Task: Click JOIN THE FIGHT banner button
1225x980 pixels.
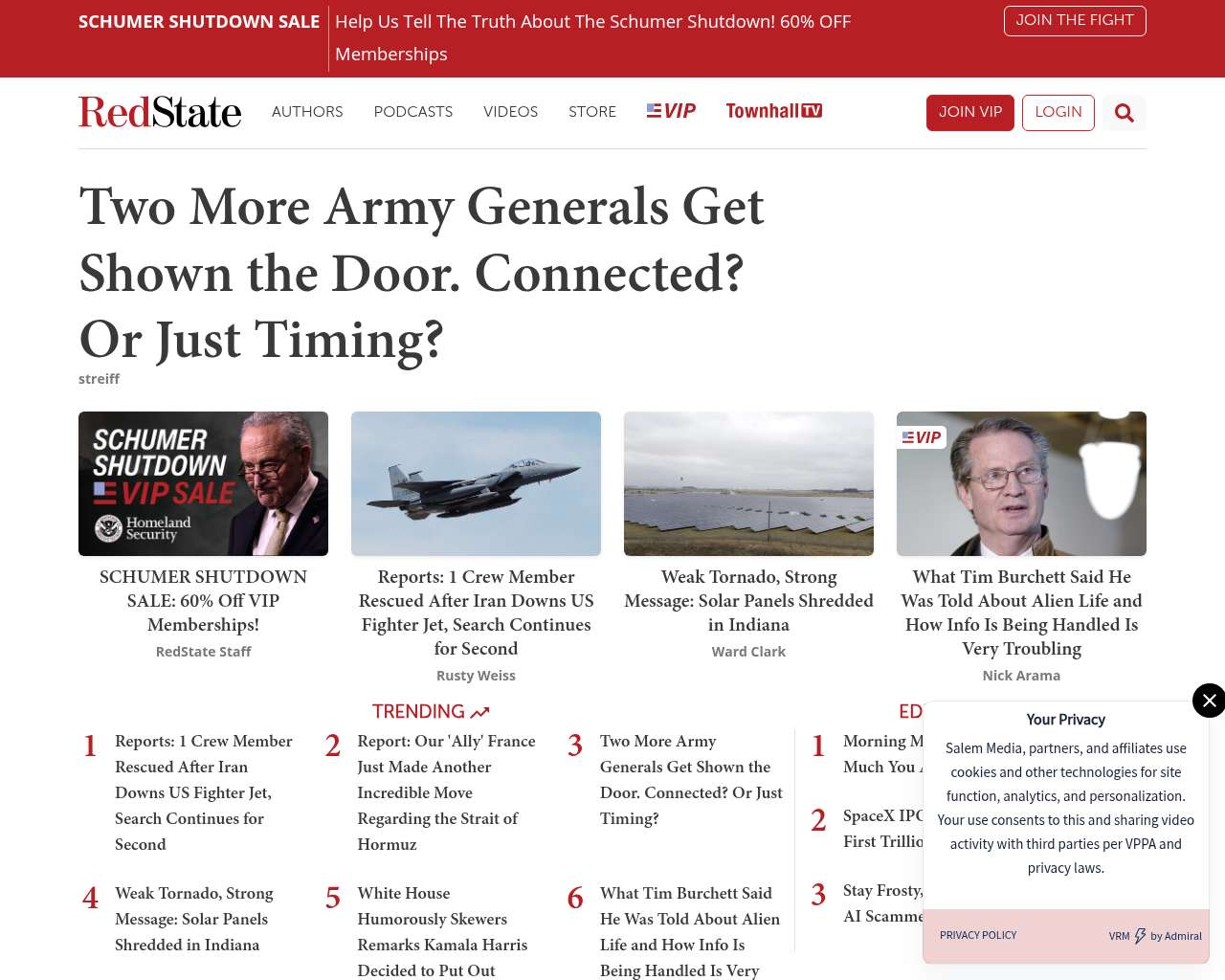Action: [x=1075, y=21]
